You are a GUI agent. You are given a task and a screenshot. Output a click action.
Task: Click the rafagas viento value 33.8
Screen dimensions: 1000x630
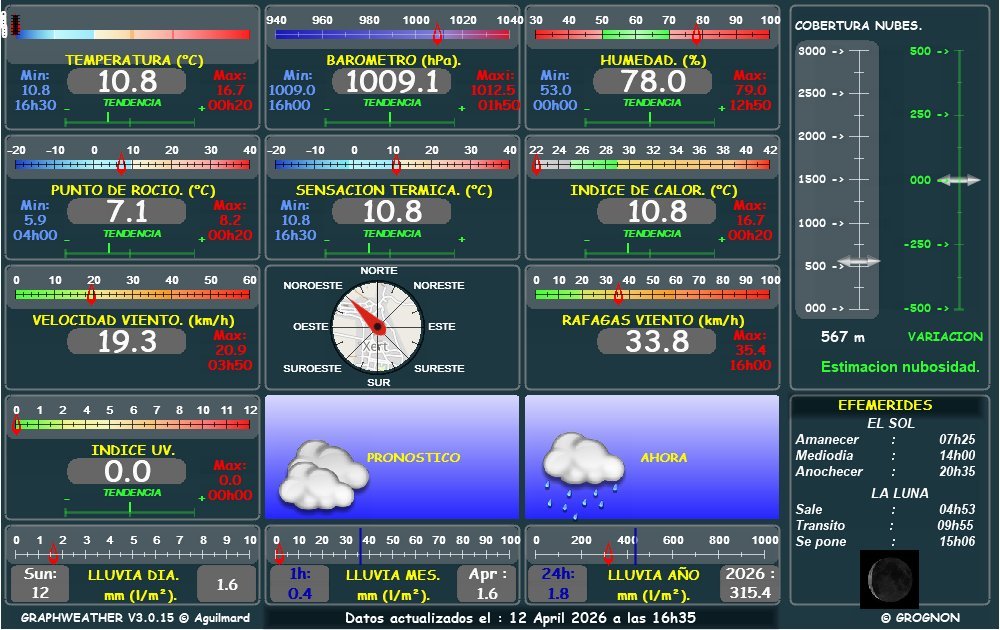656,342
